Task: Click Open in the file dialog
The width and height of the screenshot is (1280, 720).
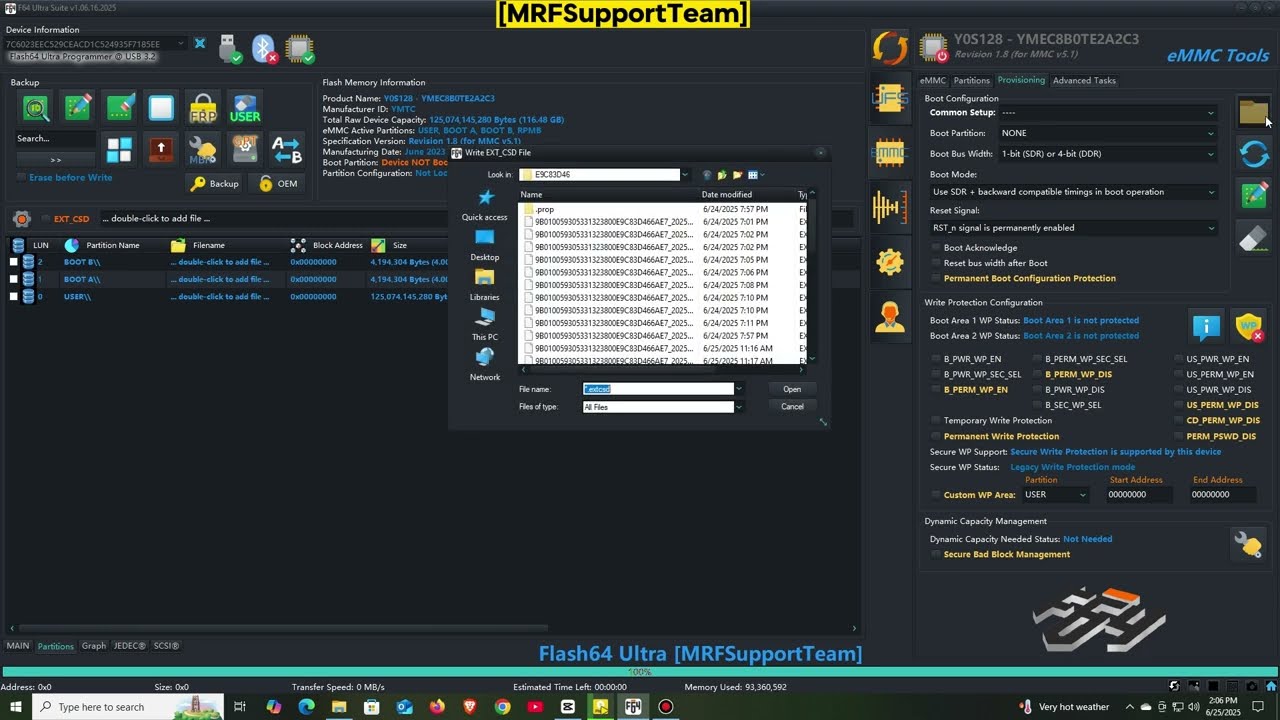Action: (x=792, y=389)
